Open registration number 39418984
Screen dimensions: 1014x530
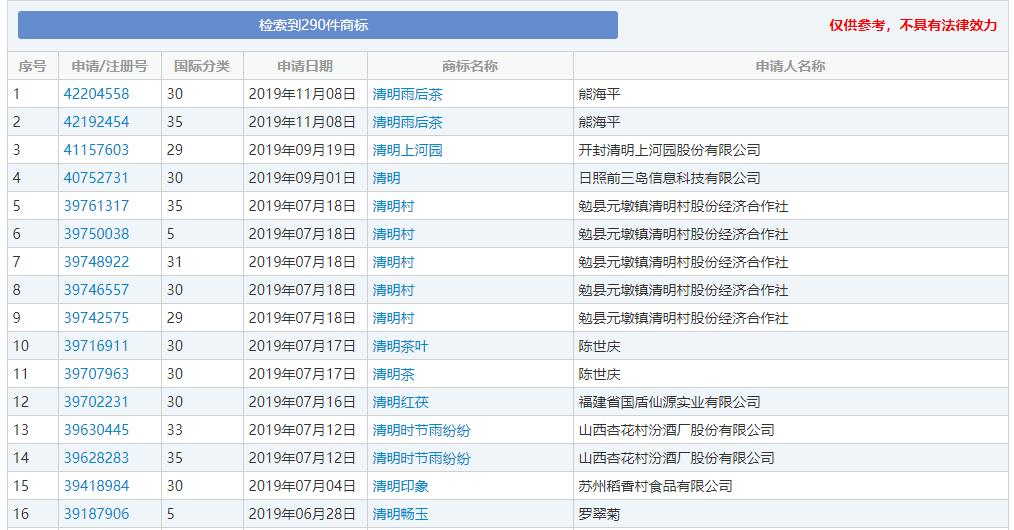96,486
